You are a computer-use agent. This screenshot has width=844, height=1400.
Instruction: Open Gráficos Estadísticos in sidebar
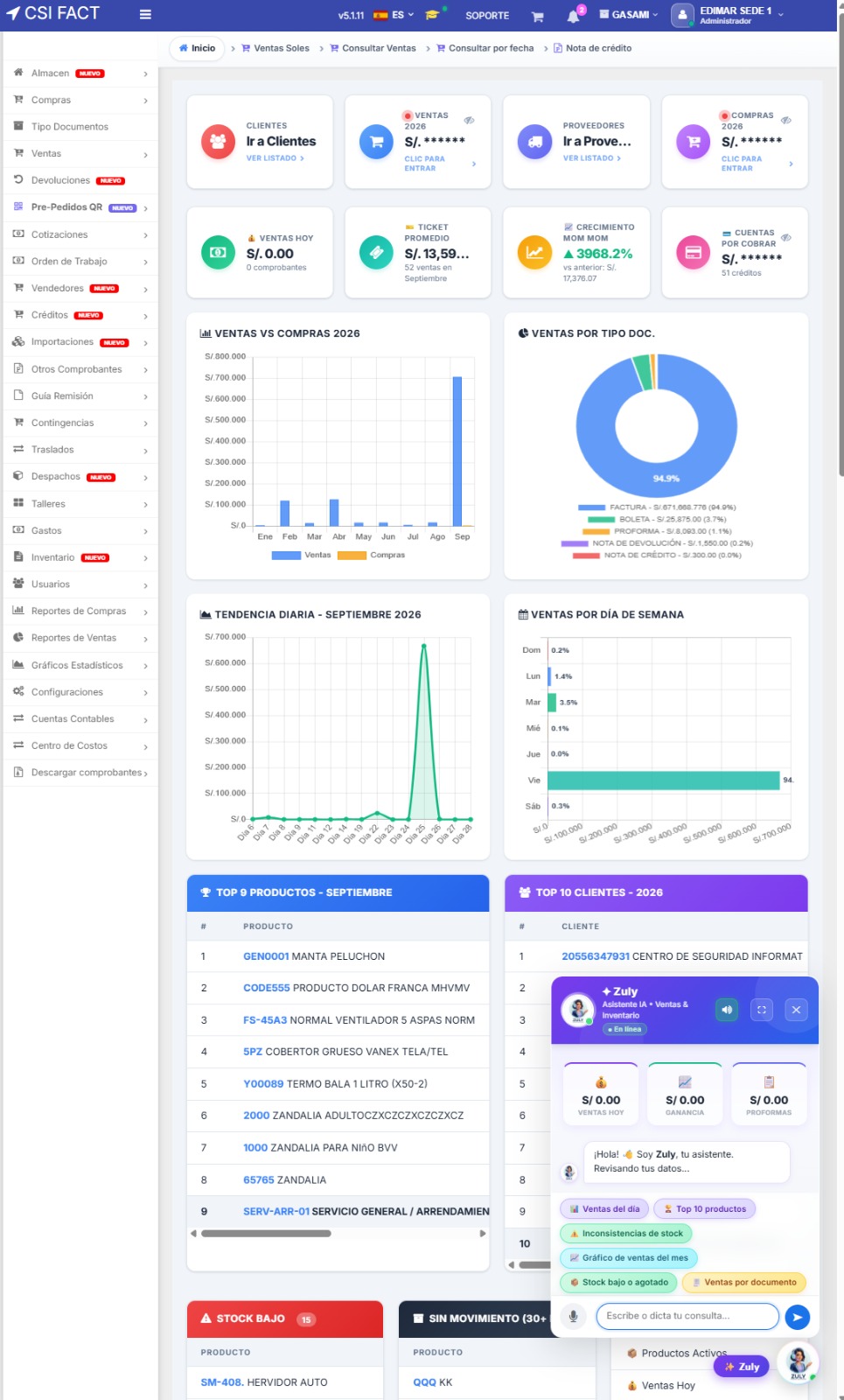[x=80, y=665]
